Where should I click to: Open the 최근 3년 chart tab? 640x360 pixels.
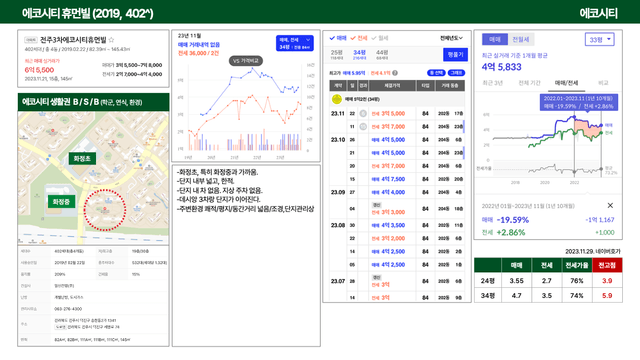[x=493, y=83]
